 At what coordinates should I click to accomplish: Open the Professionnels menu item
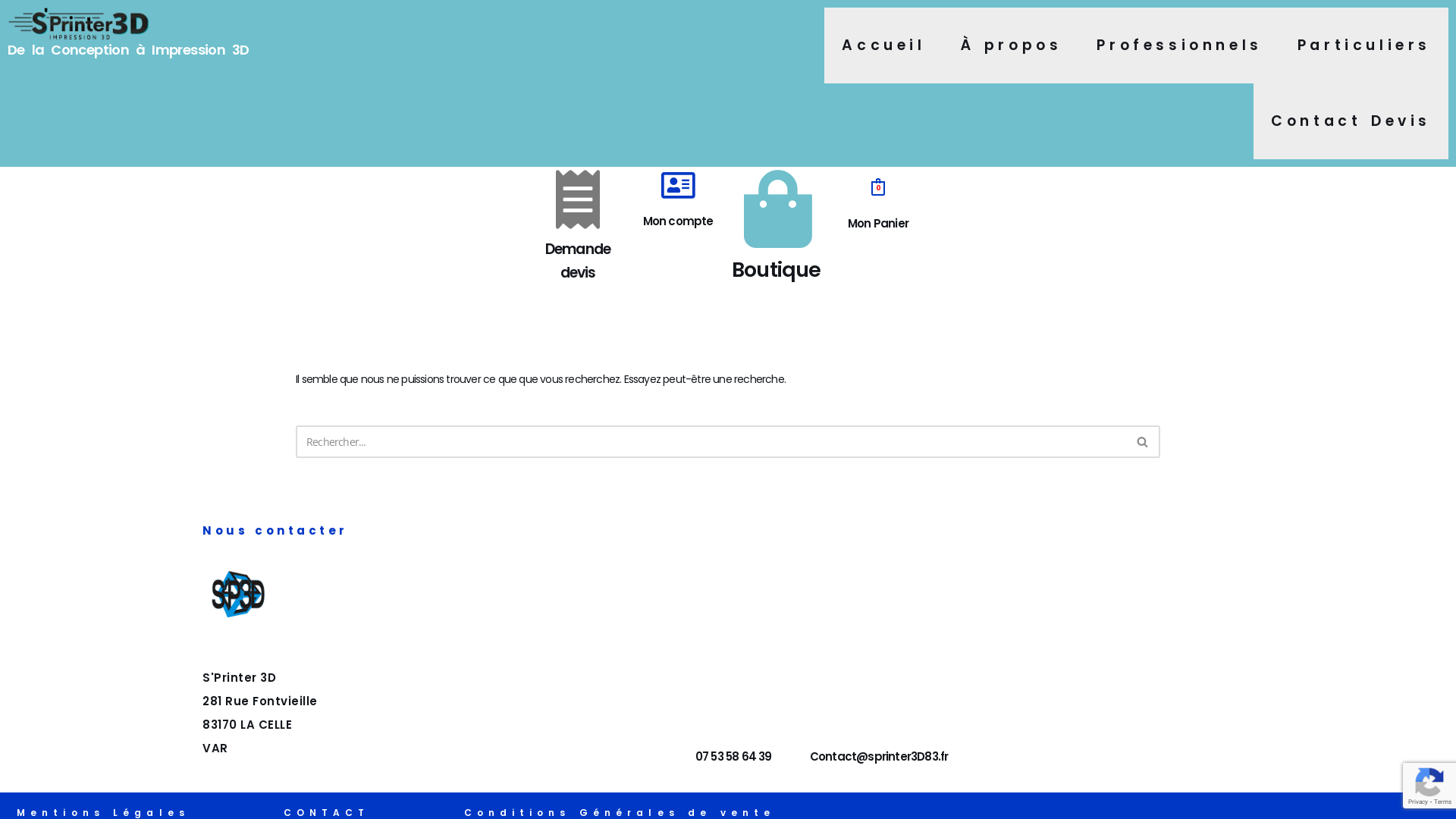click(x=1178, y=45)
